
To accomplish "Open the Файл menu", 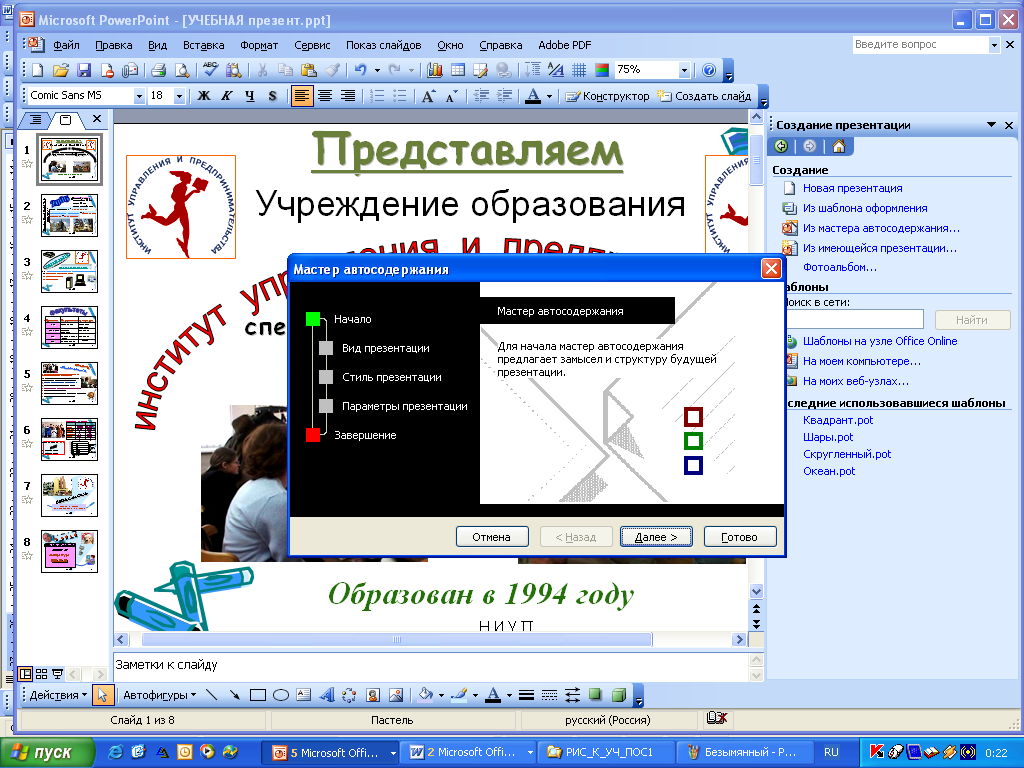I will pyautogui.click(x=67, y=45).
